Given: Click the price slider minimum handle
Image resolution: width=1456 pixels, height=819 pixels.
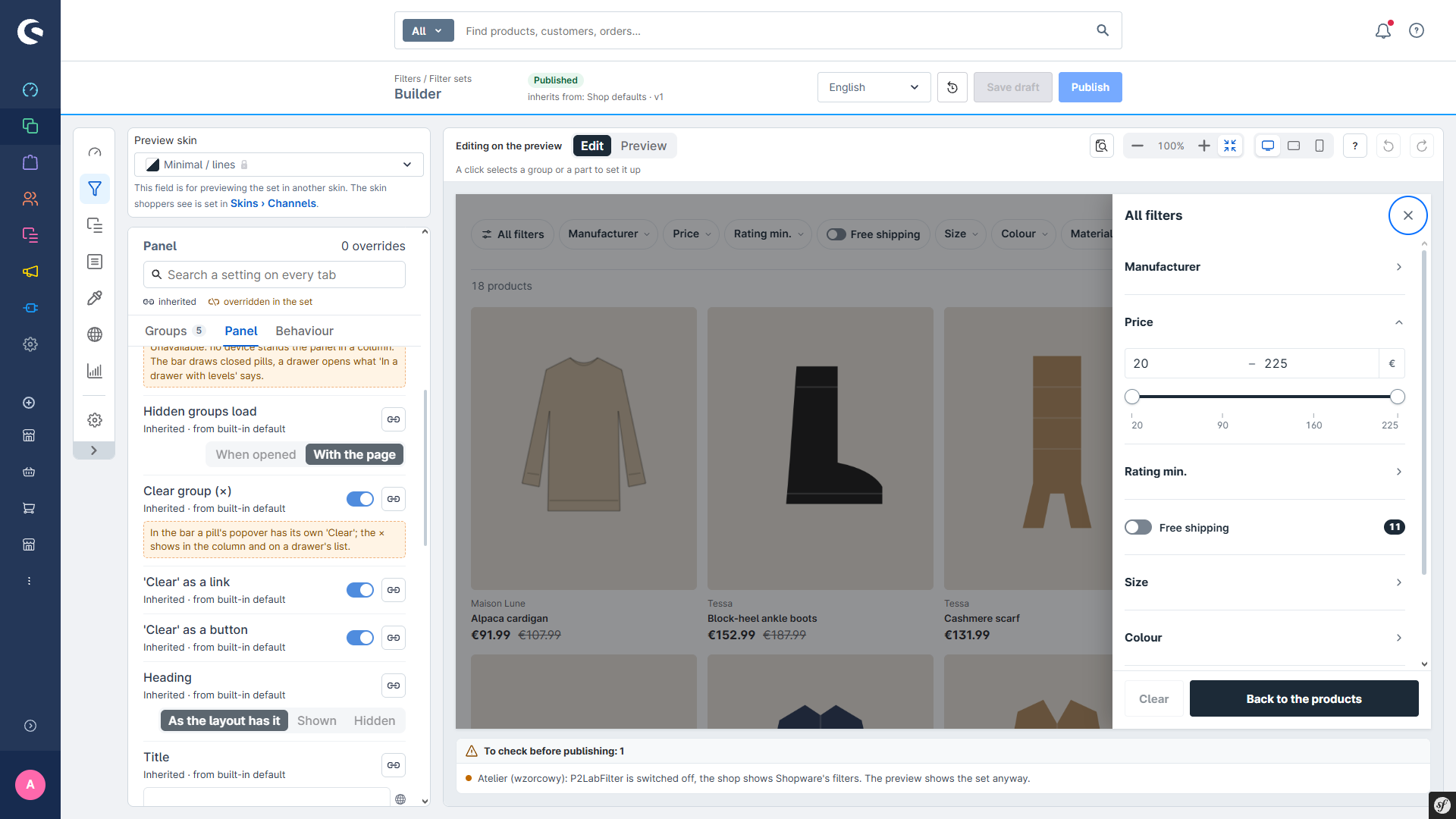Looking at the screenshot, I should tap(1132, 397).
